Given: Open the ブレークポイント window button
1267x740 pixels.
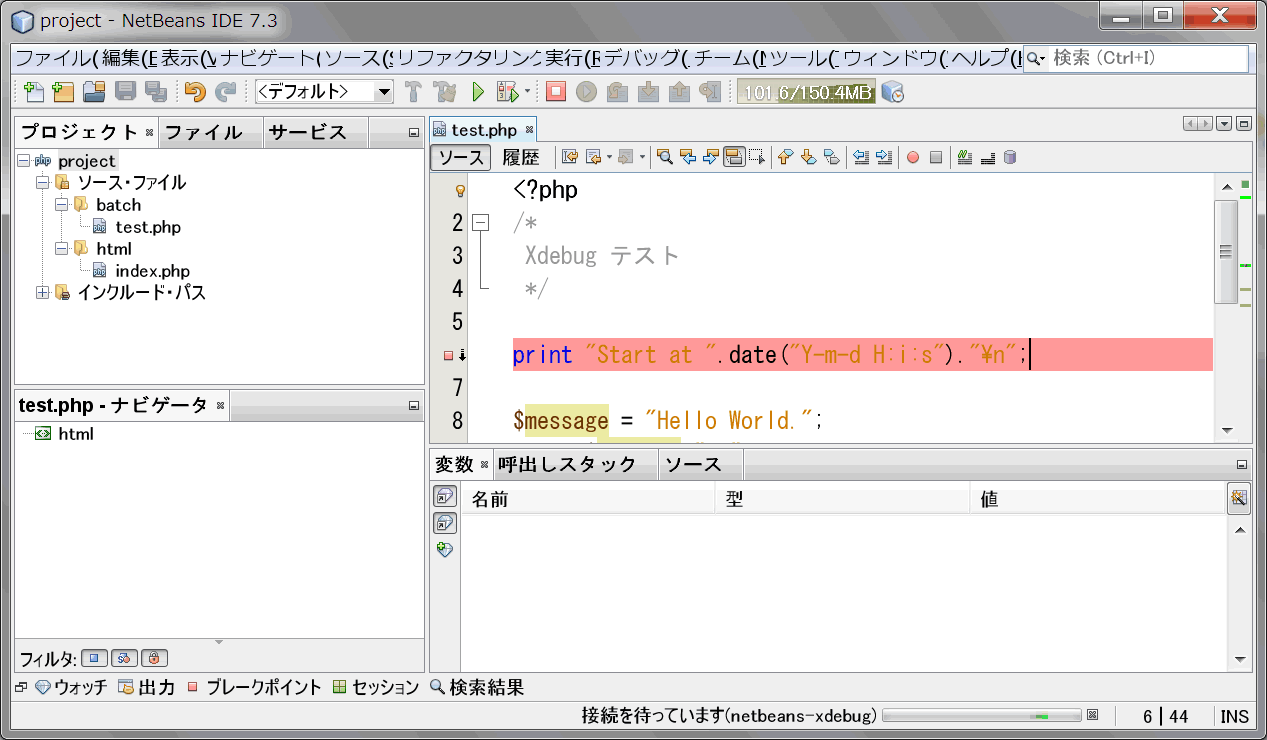Looking at the screenshot, I should pyautogui.click(x=254, y=688).
